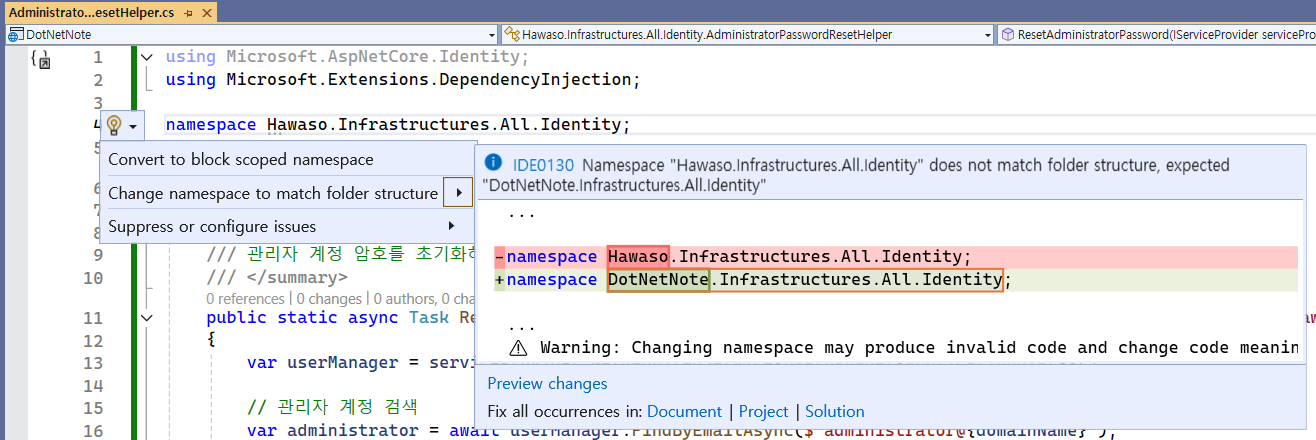Click the lightbulb quick actions icon
Viewport: 1316px width, 440px height.
[x=113, y=125]
